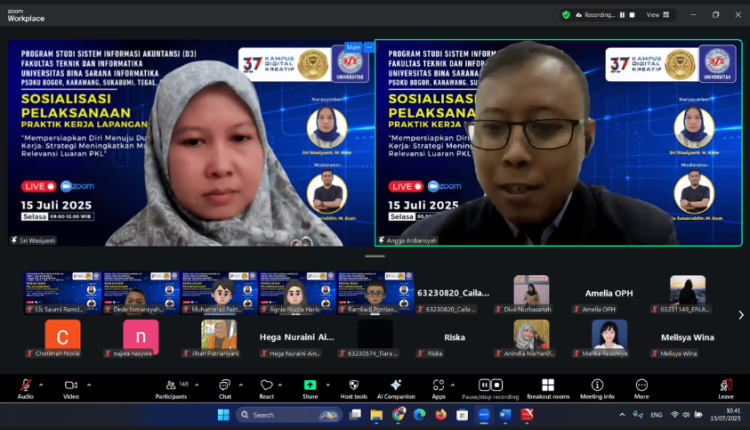This screenshot has height=430, width=750.
Task: Select Agnia Ruzia Haris avatar thumbnail
Action: [297, 293]
